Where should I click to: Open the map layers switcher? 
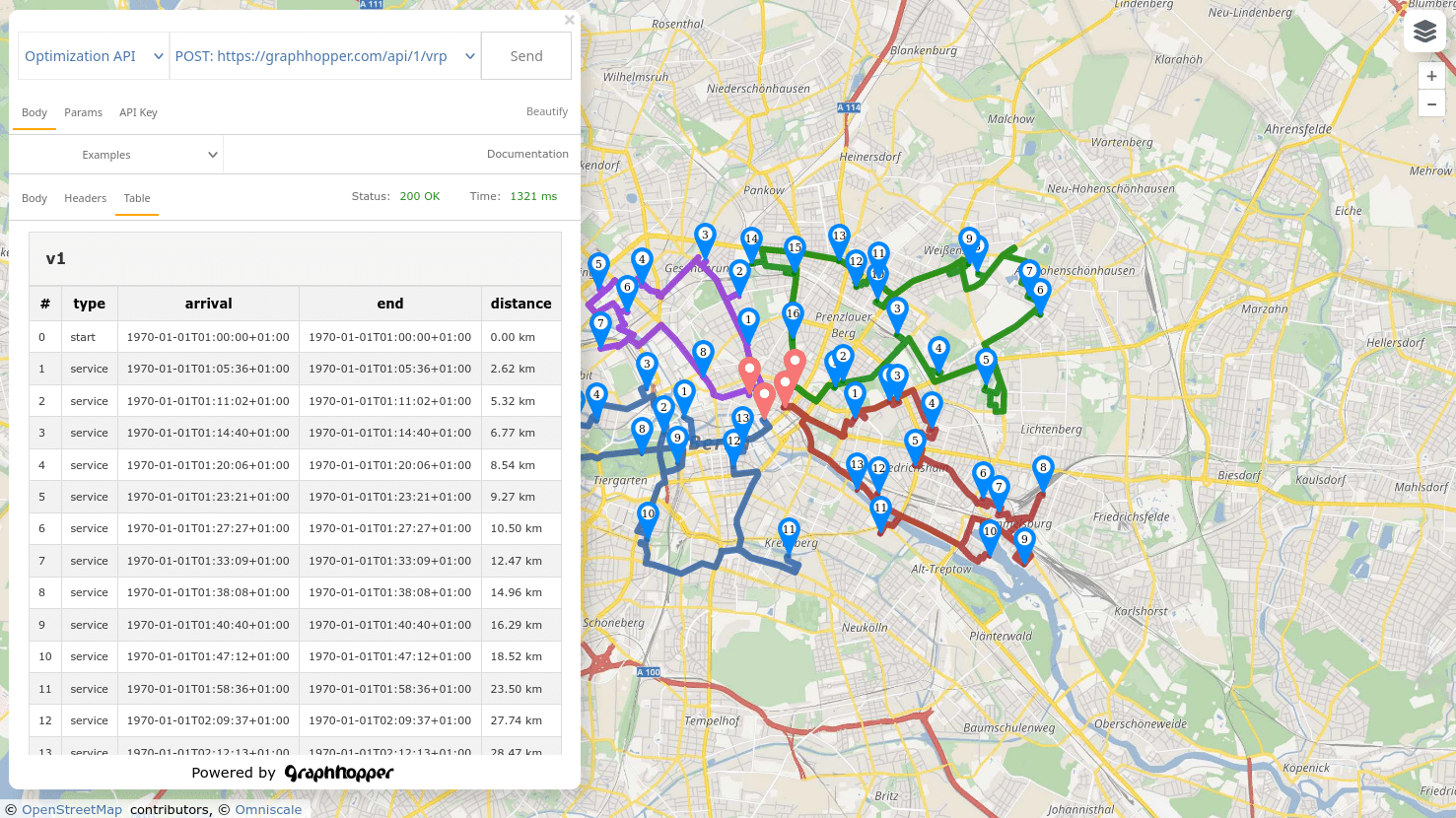click(1424, 32)
